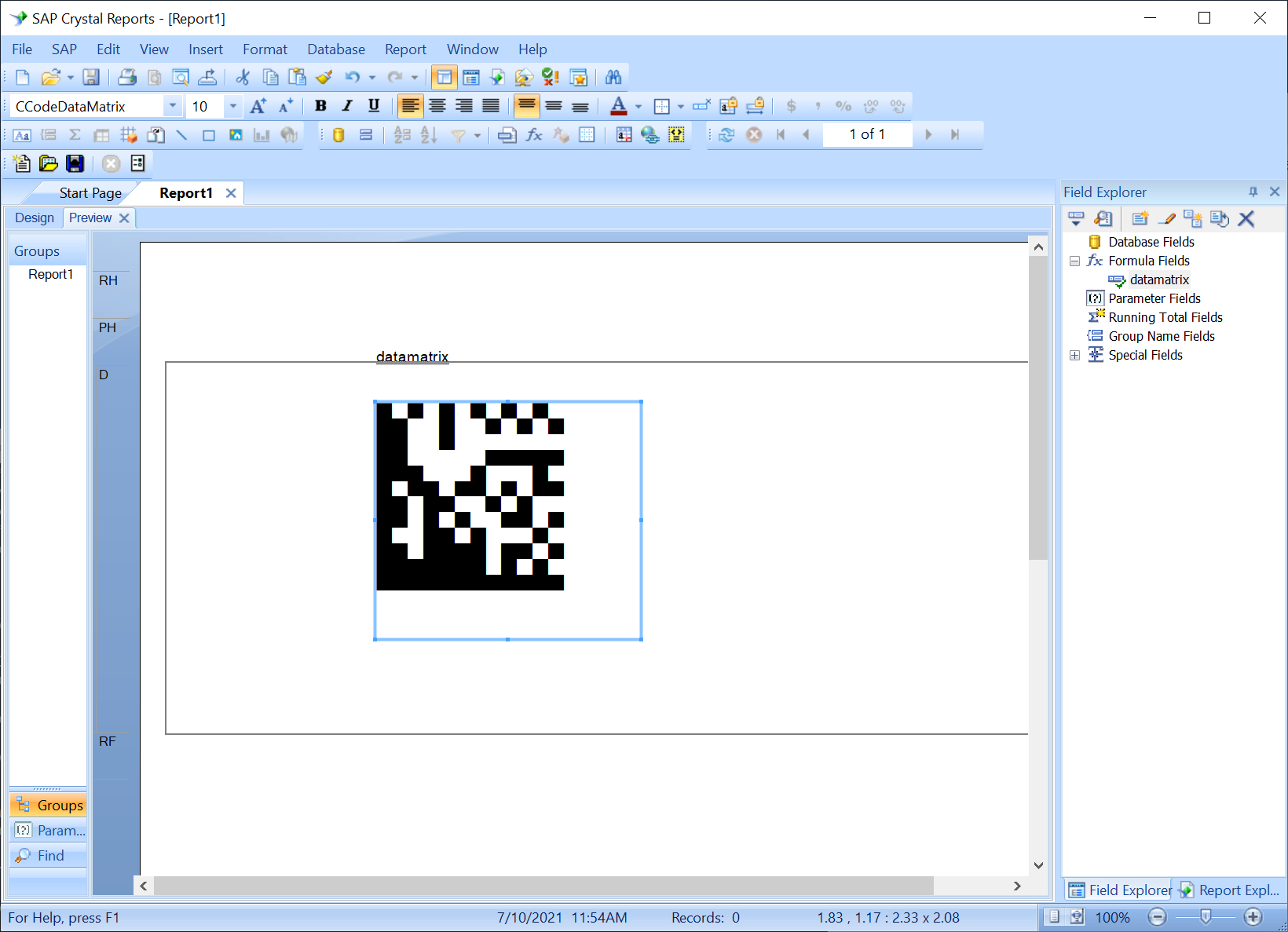Toggle Bold formatting
This screenshot has width=1288, height=932.
click(320, 106)
